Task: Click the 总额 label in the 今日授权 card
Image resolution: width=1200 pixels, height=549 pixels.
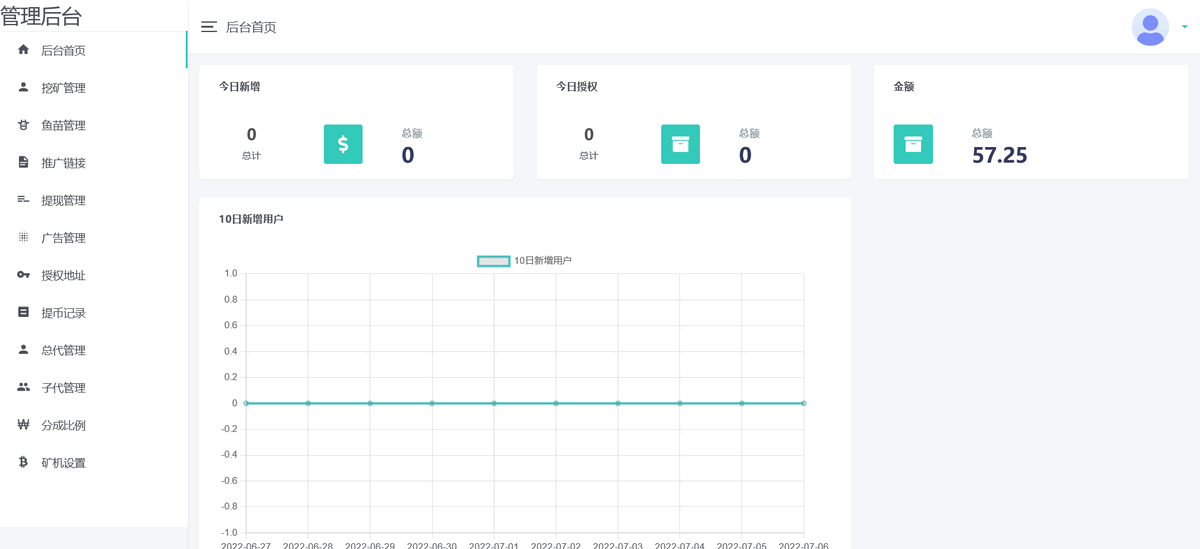Action: (x=749, y=133)
